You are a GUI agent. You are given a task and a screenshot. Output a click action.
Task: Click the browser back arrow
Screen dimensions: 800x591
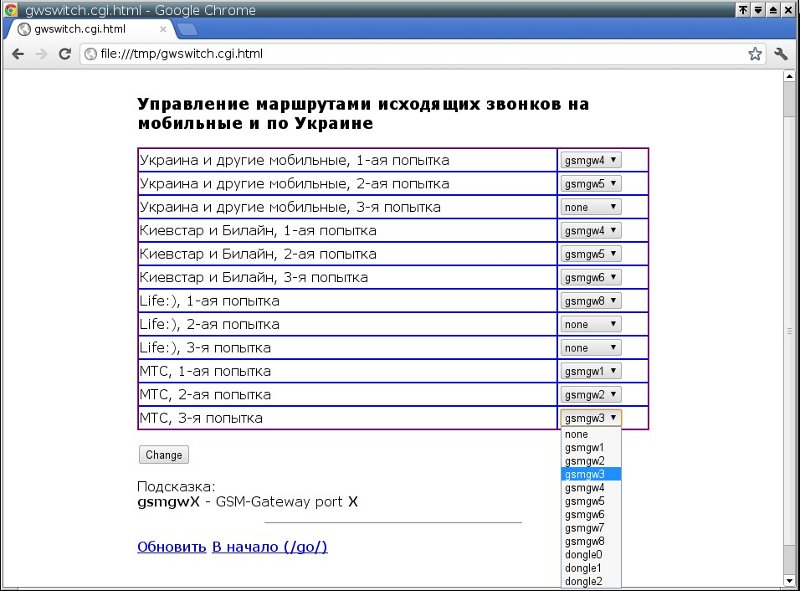pos(18,54)
